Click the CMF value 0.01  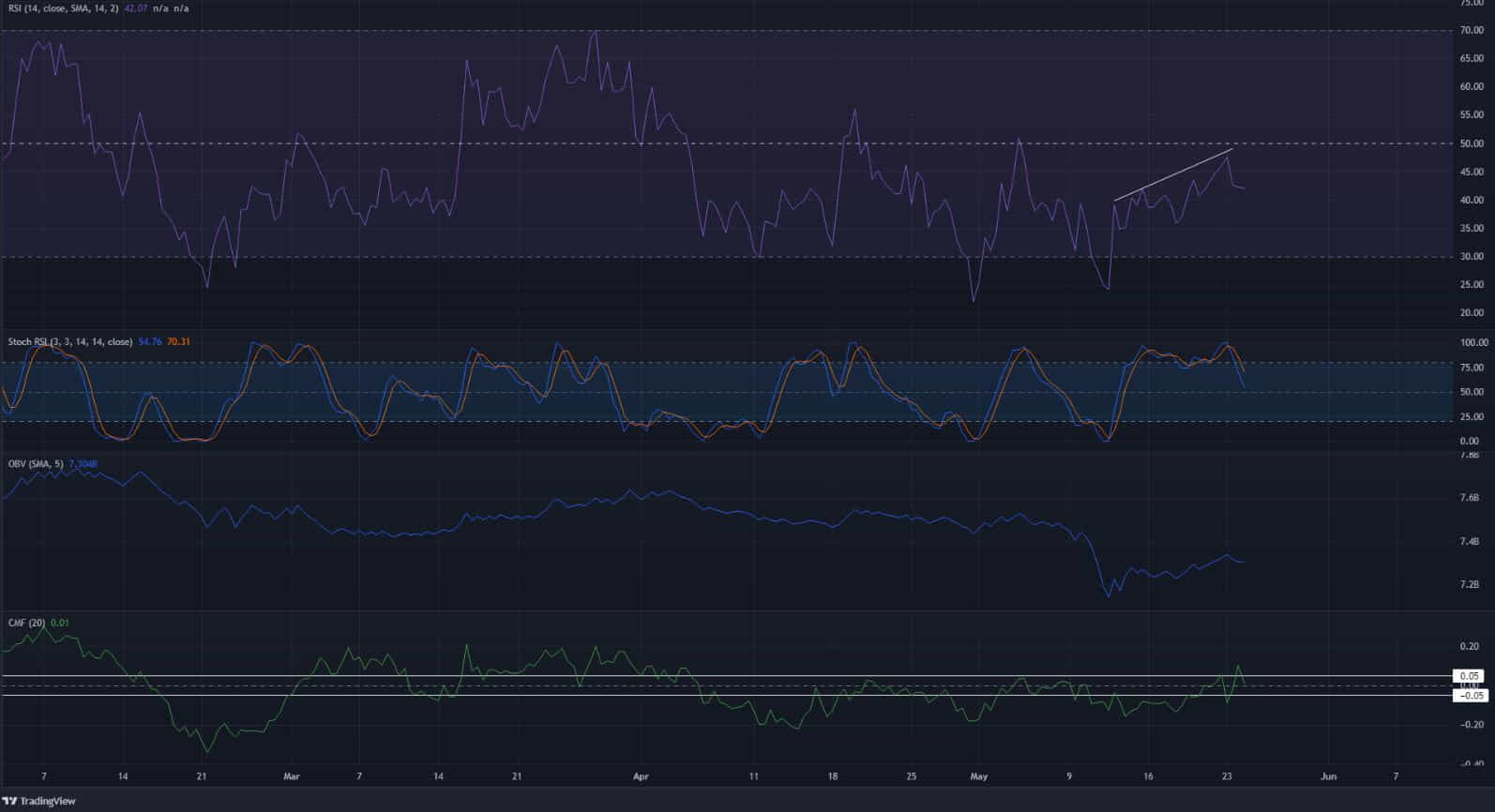(x=59, y=623)
